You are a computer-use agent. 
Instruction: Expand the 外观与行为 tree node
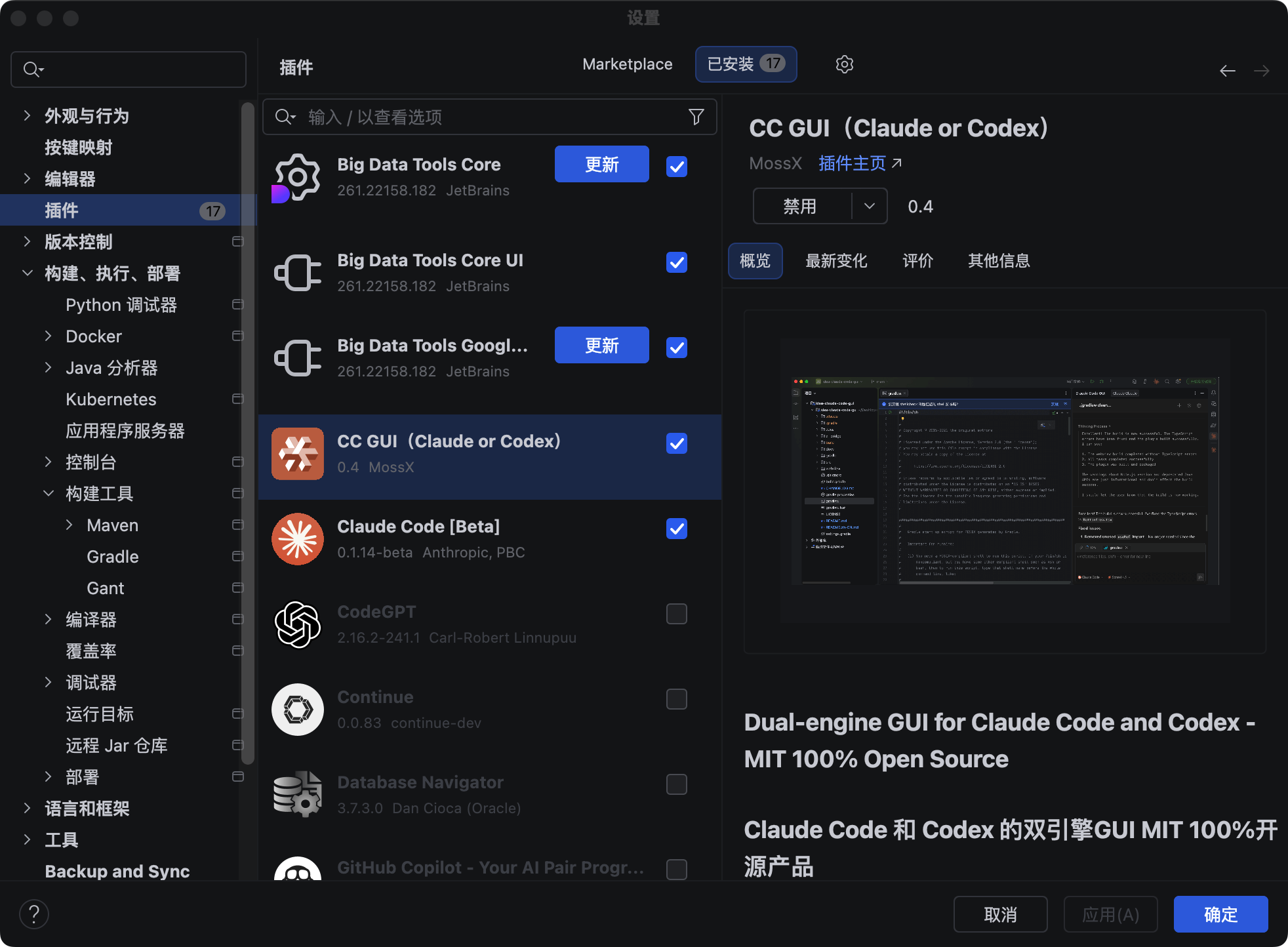27,116
